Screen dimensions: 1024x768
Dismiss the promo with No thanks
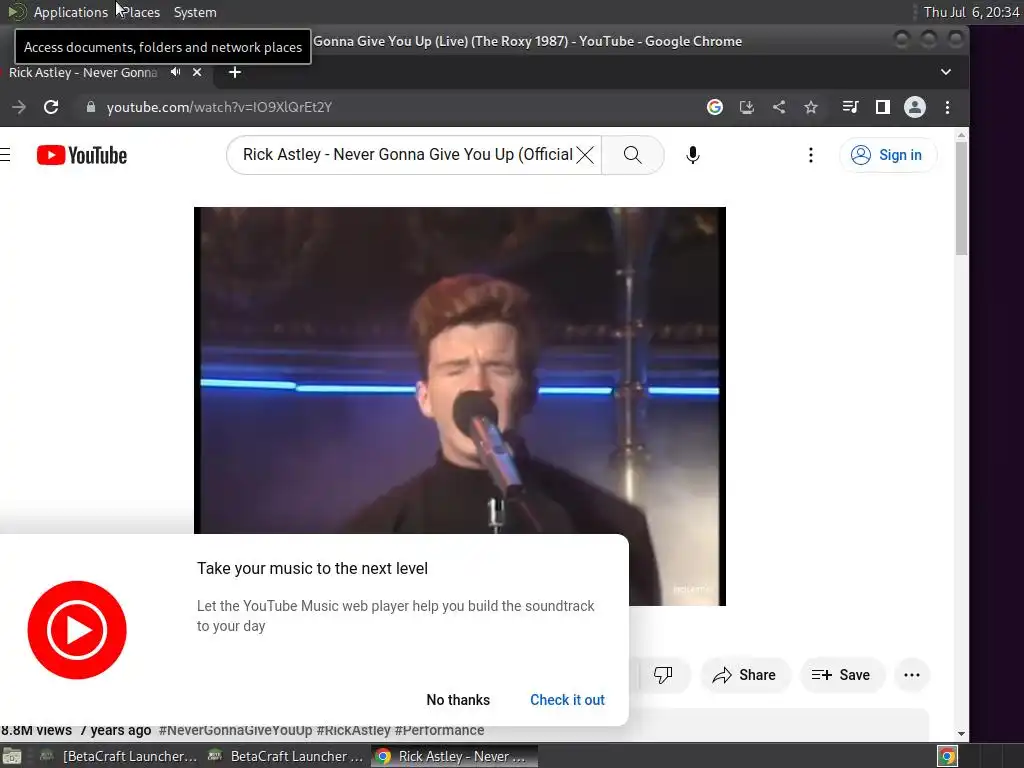coord(458,699)
